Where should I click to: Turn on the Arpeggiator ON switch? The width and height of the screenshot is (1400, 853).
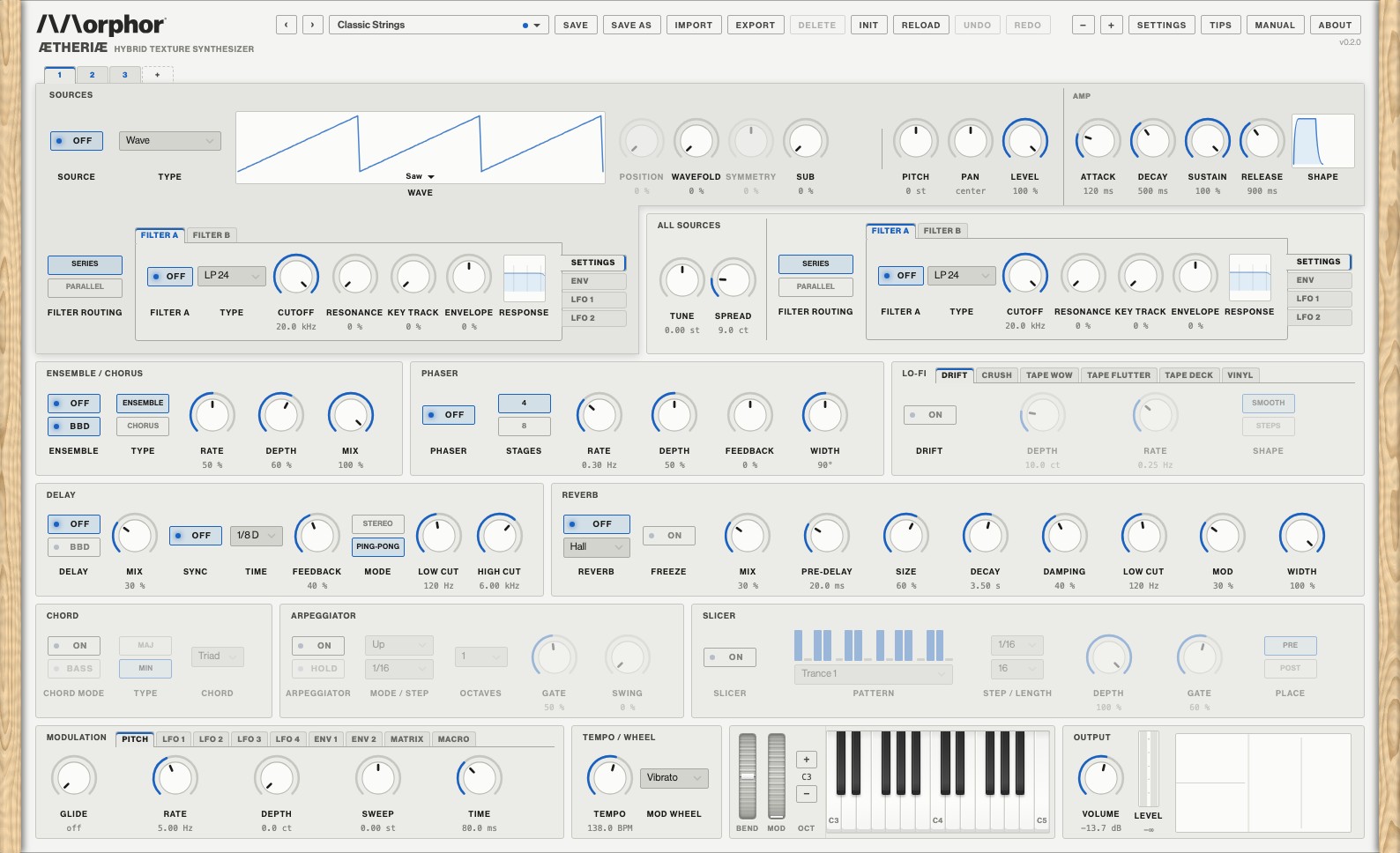[x=318, y=645]
